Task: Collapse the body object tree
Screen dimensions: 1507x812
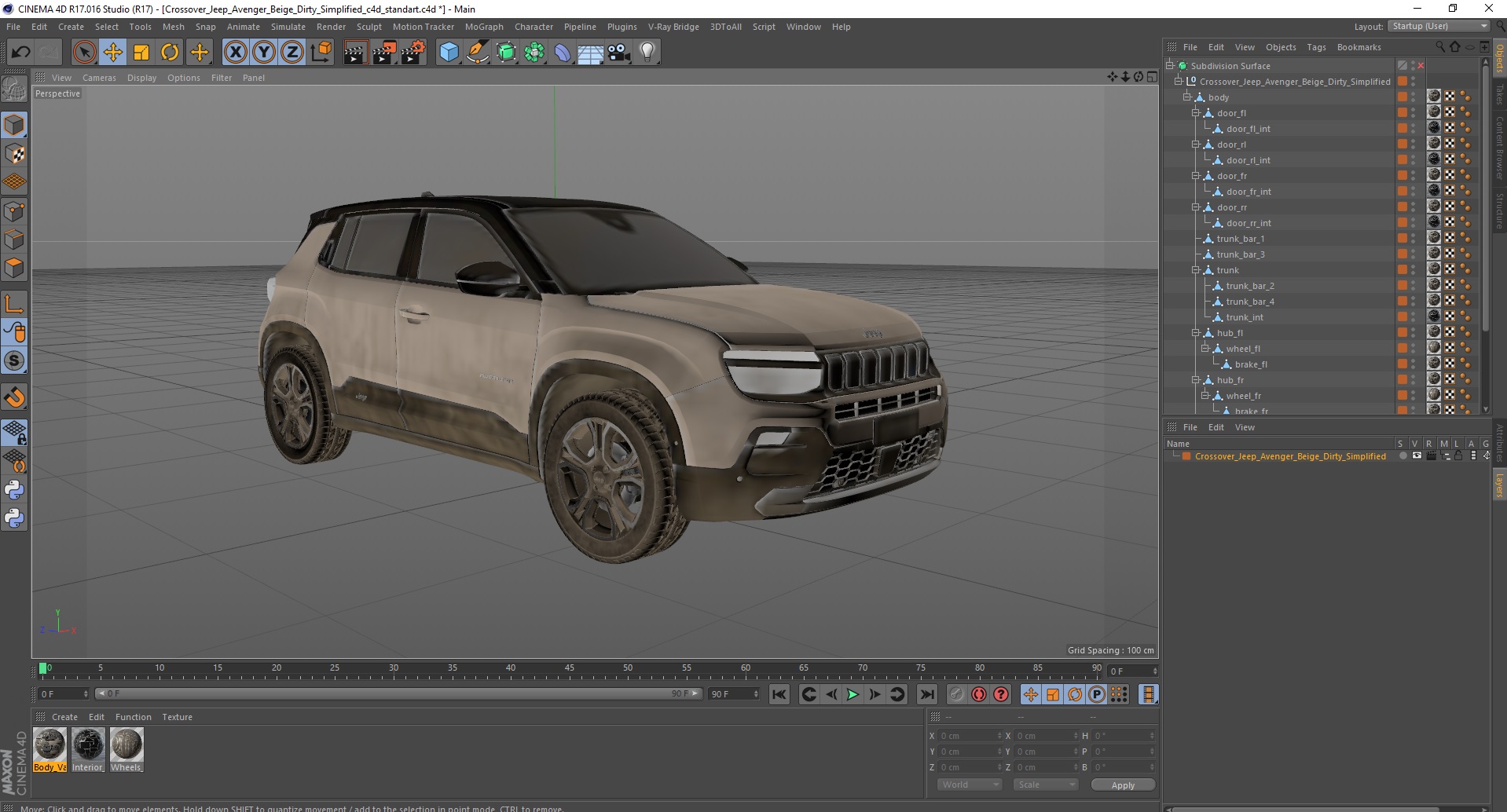Action: 1187,97
